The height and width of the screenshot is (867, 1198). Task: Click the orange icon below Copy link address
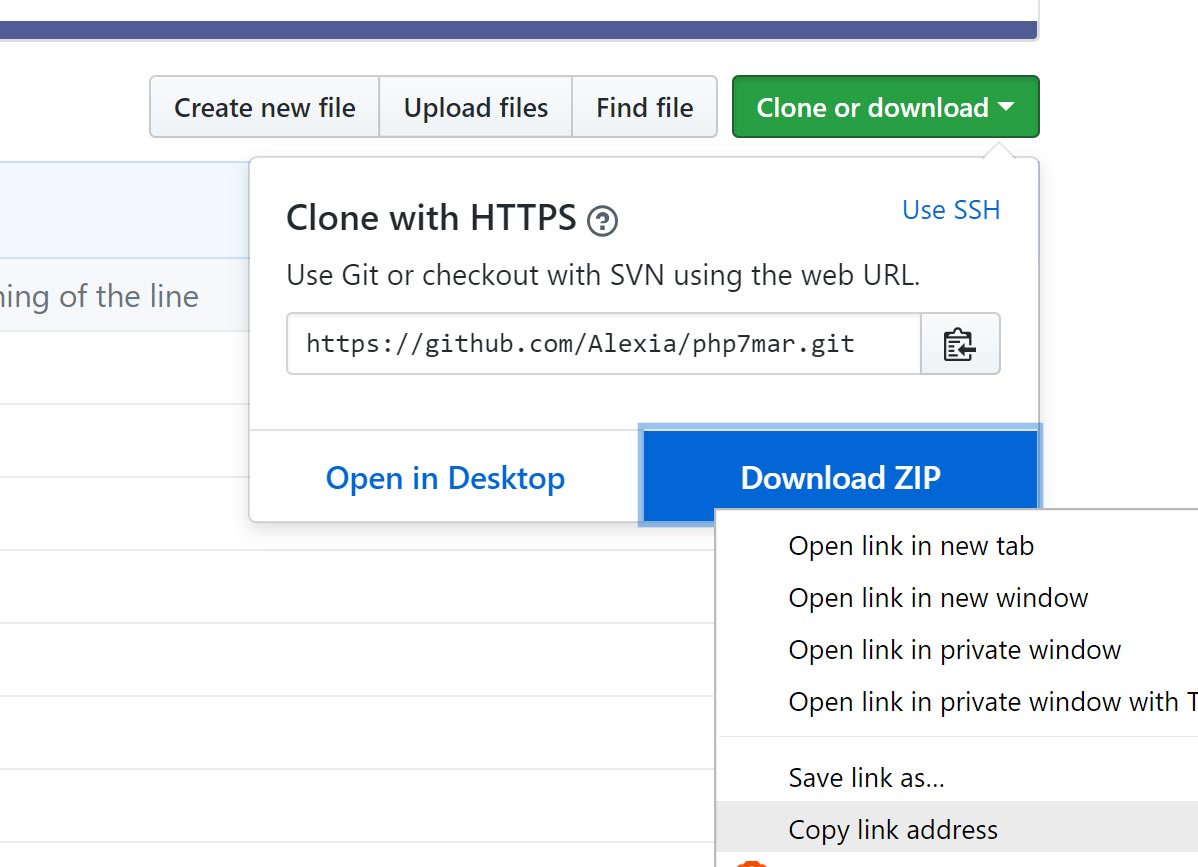[752, 862]
